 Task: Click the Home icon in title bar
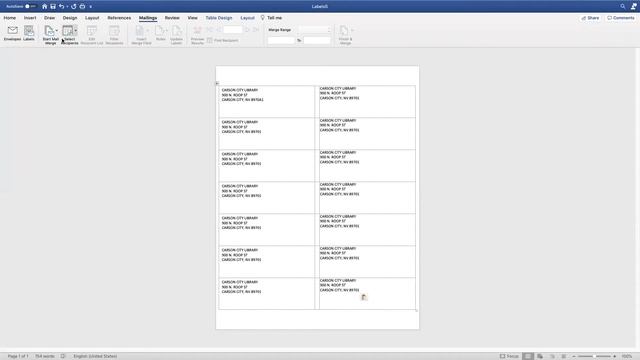(x=44, y=7)
